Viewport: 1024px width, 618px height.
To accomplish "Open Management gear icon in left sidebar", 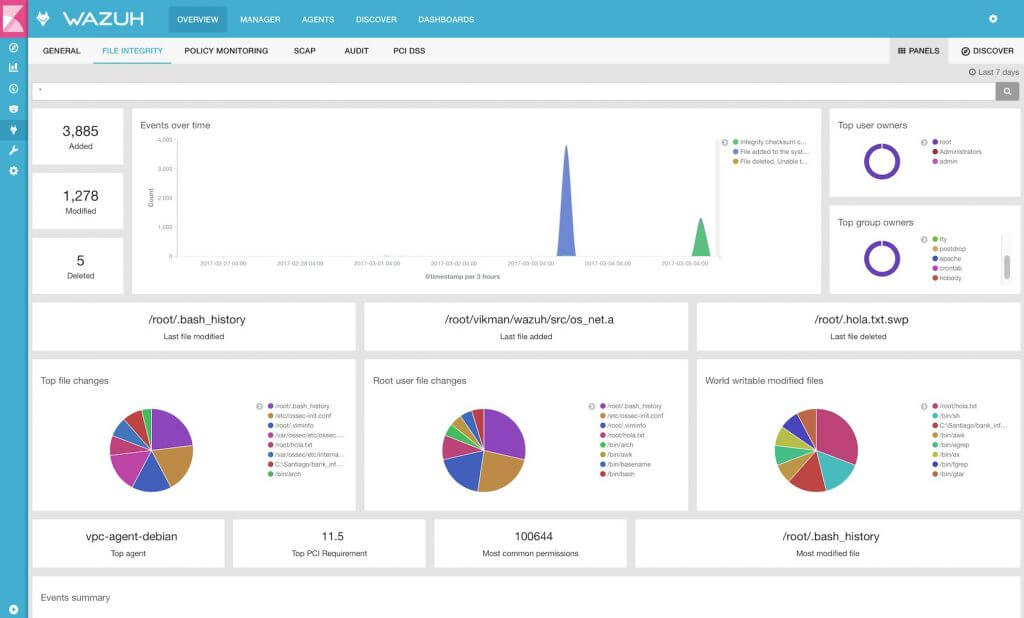I will coord(13,171).
